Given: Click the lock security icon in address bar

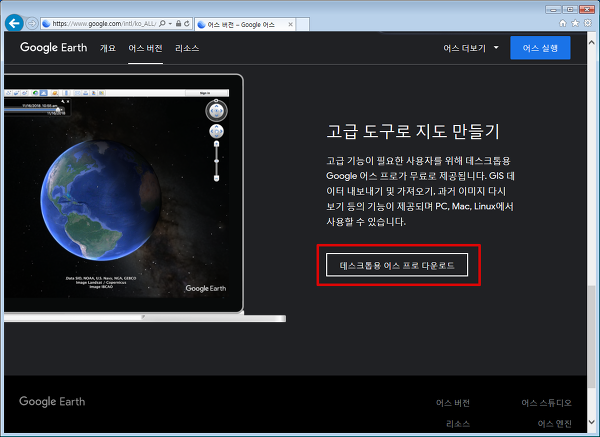Looking at the screenshot, I should pos(178,24).
